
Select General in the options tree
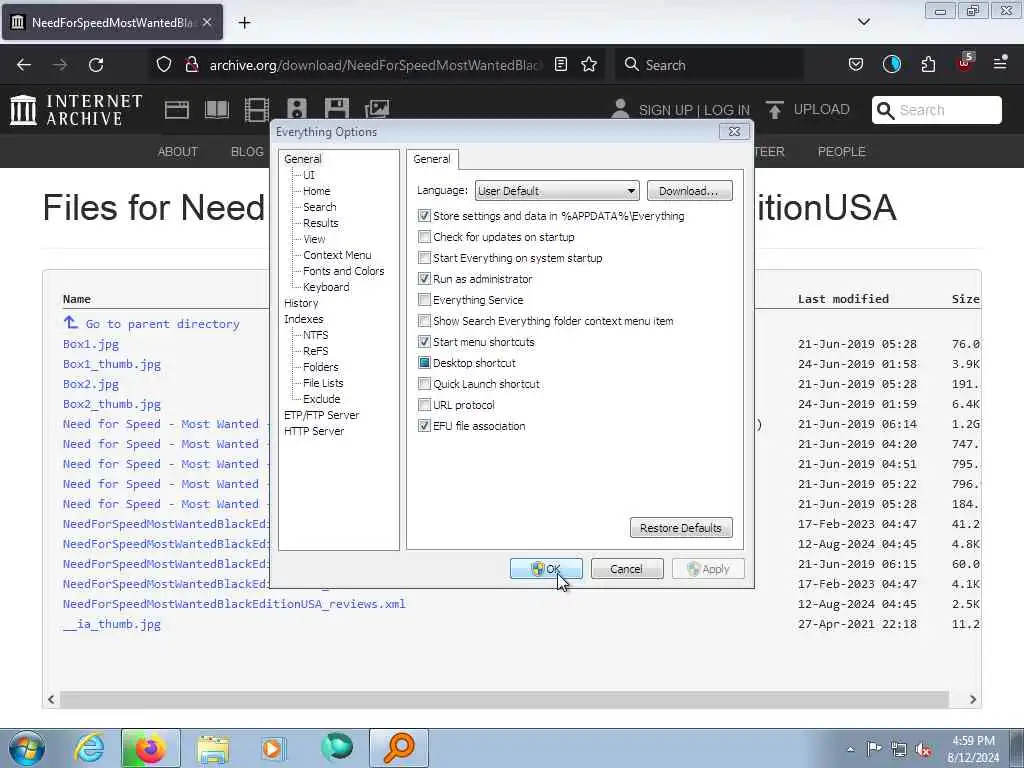(302, 159)
